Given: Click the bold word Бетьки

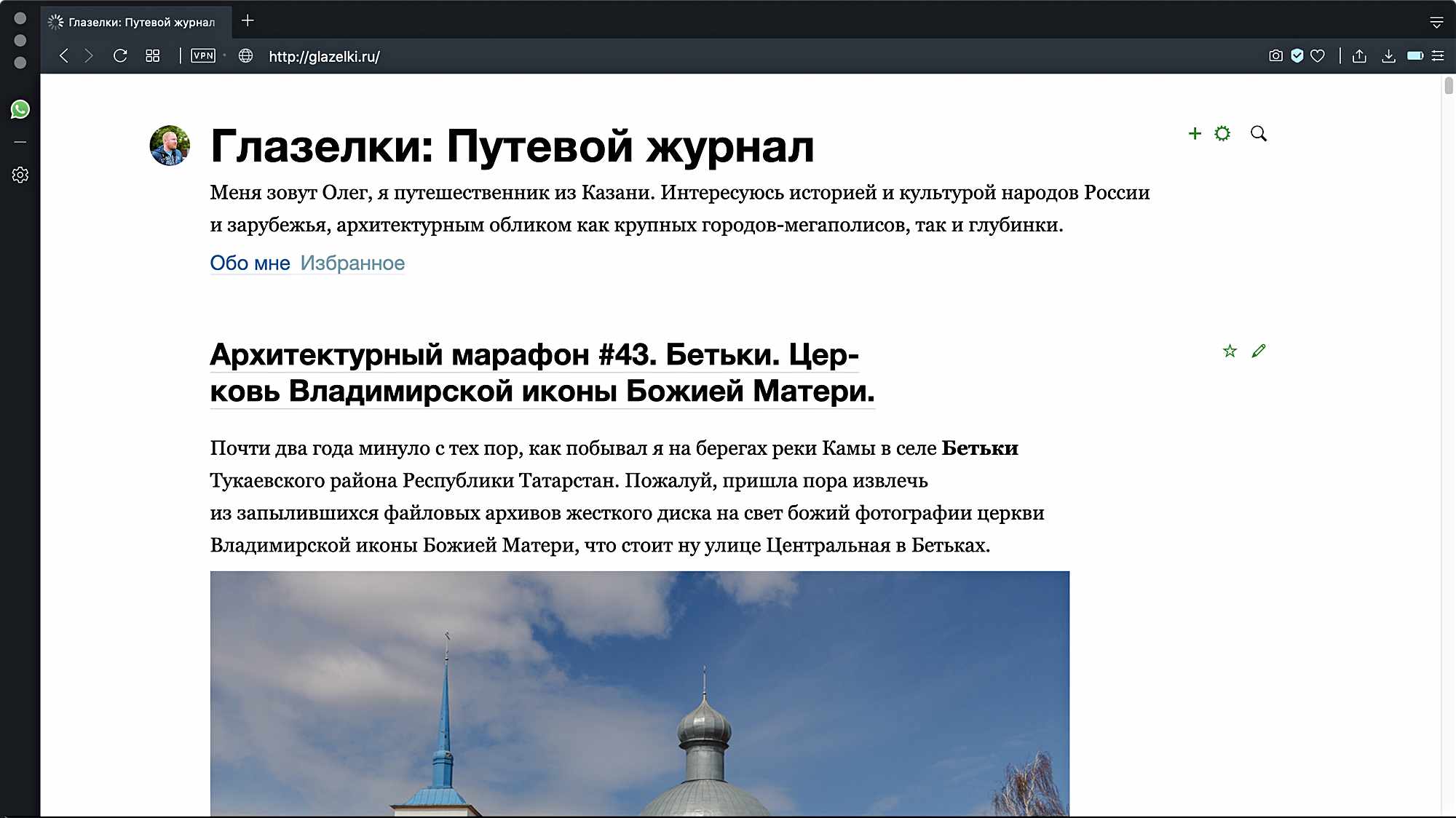Looking at the screenshot, I should click(980, 448).
